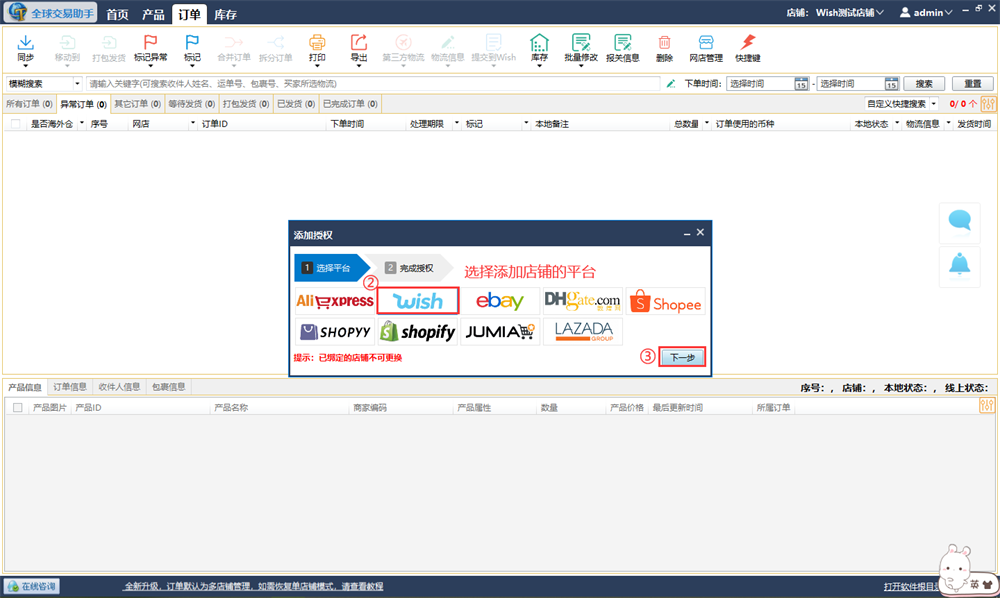The image size is (1000, 598).
Task: Go to step 2 完成授权
Action: click(x=409, y=268)
